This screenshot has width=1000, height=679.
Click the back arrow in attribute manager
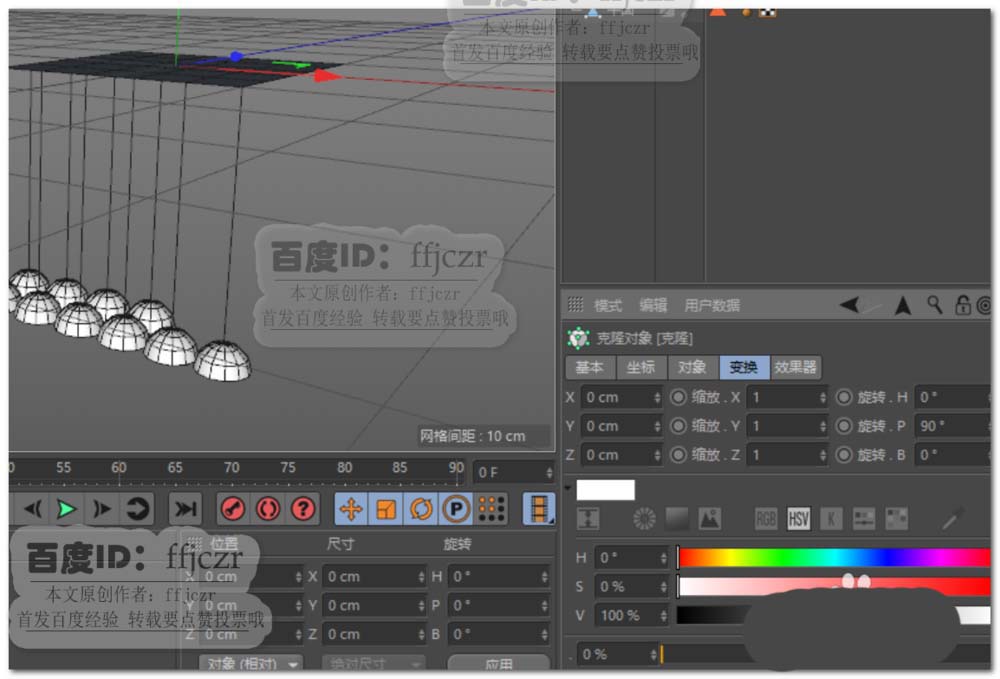coord(849,305)
